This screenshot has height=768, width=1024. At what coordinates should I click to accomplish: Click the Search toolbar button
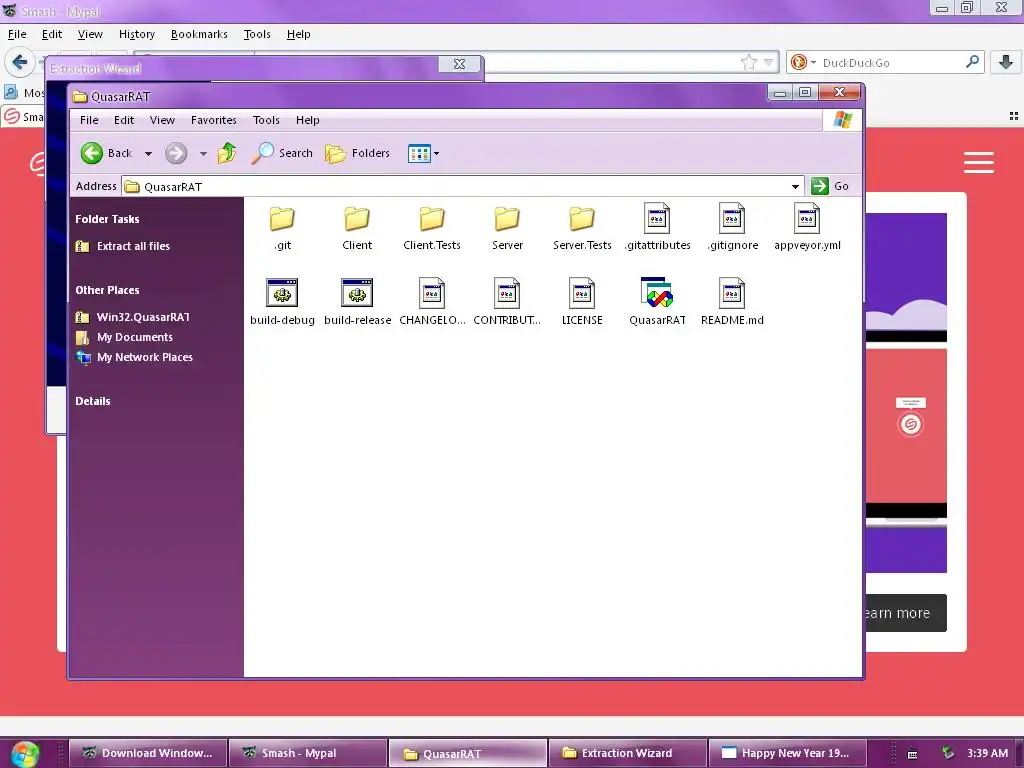pos(282,153)
